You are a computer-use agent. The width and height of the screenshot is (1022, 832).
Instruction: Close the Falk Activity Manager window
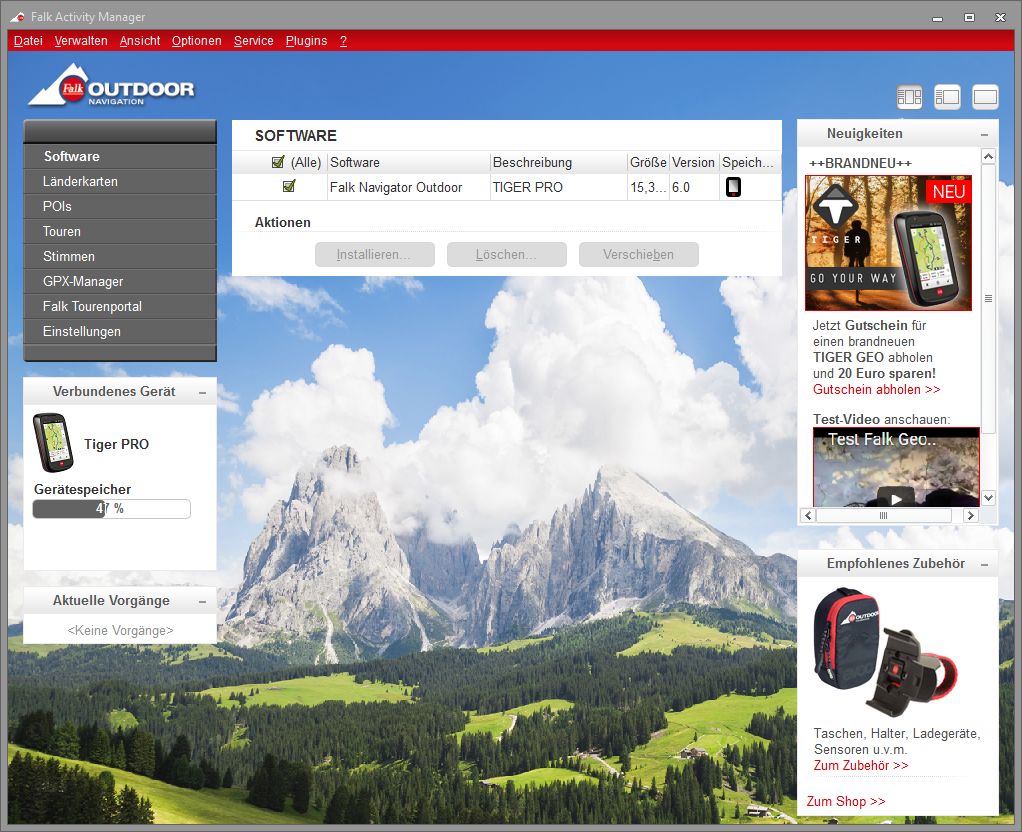[x=1000, y=18]
